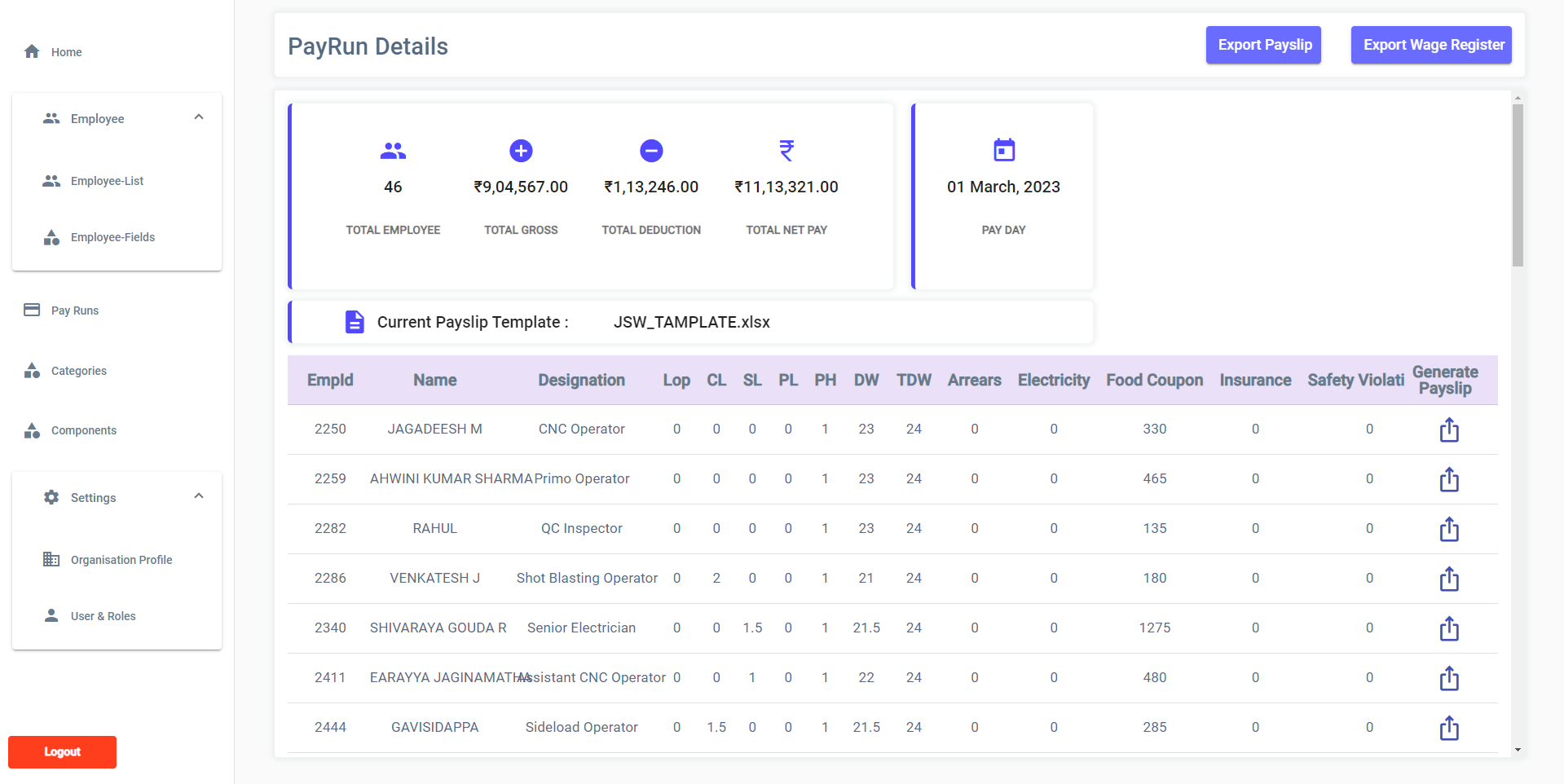Collapse the Settings menu section
Viewport: 1564px width, 784px height.
(199, 496)
